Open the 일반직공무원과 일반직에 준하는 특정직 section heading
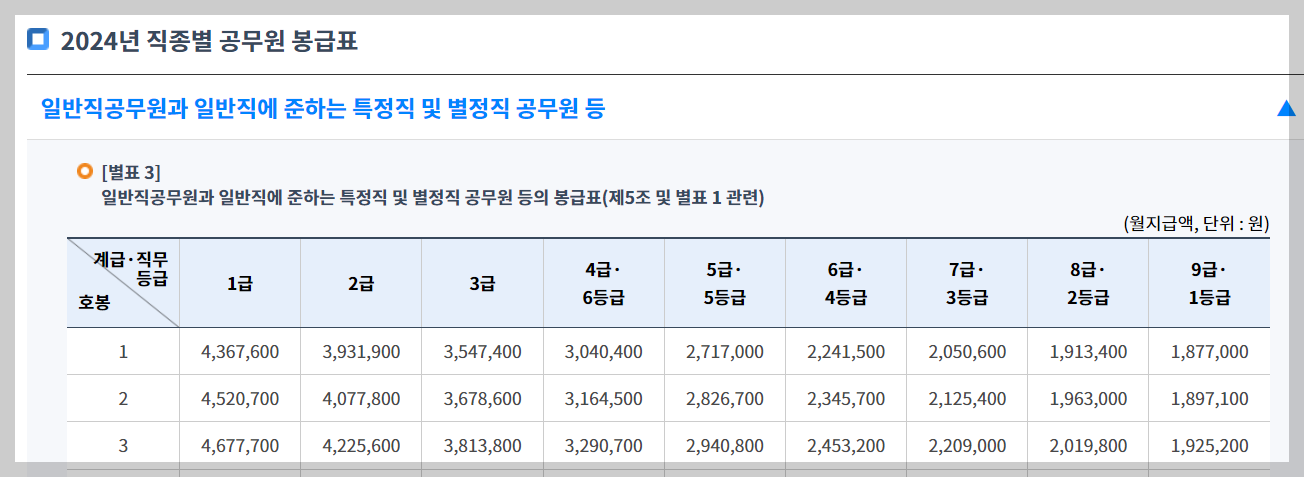The height and width of the screenshot is (477, 1304). [x=323, y=108]
